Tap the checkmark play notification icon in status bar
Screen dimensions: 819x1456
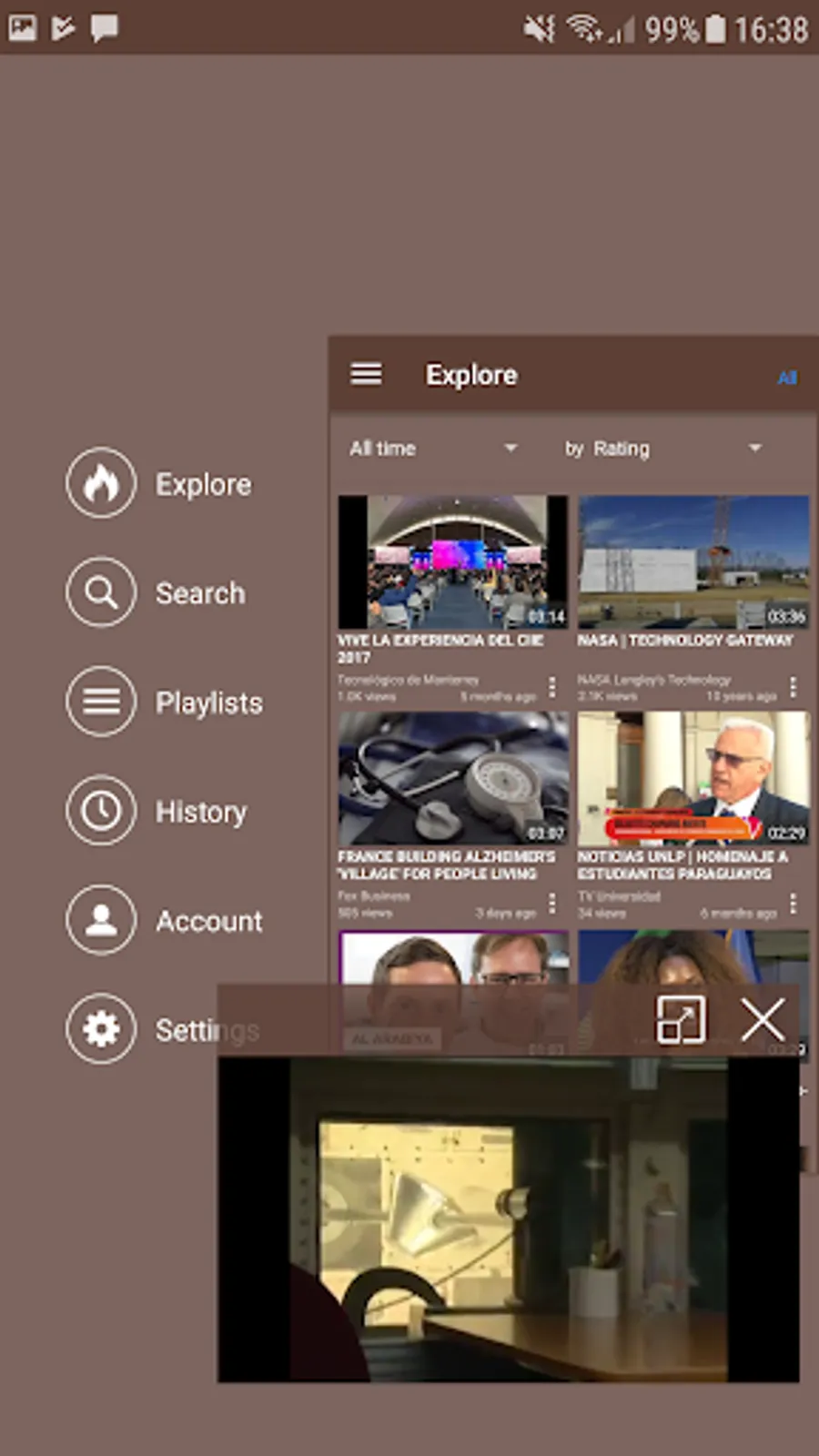(63, 28)
